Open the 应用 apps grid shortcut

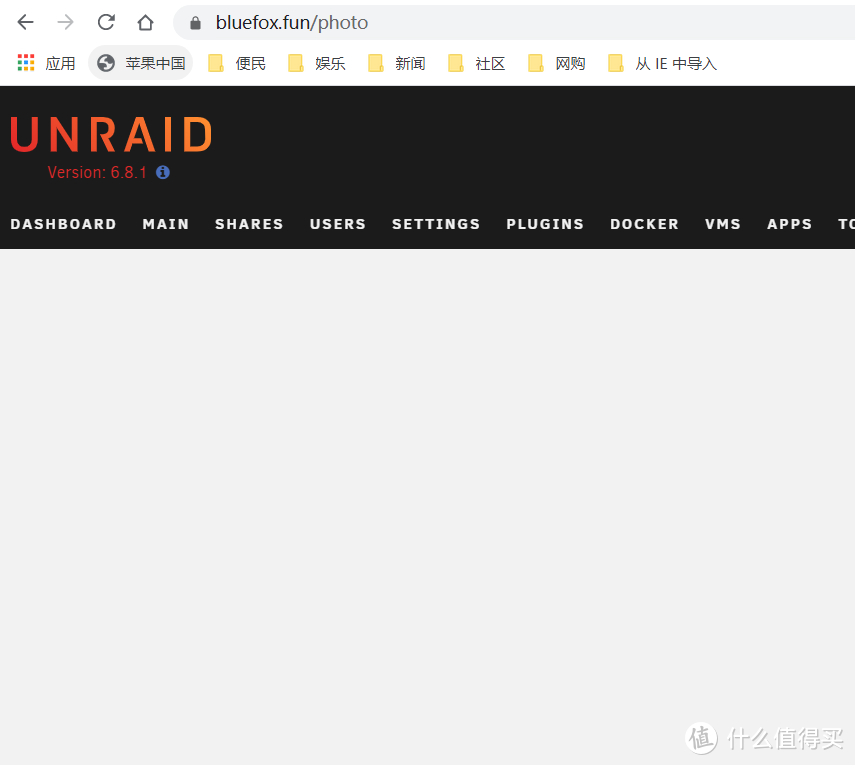46,63
